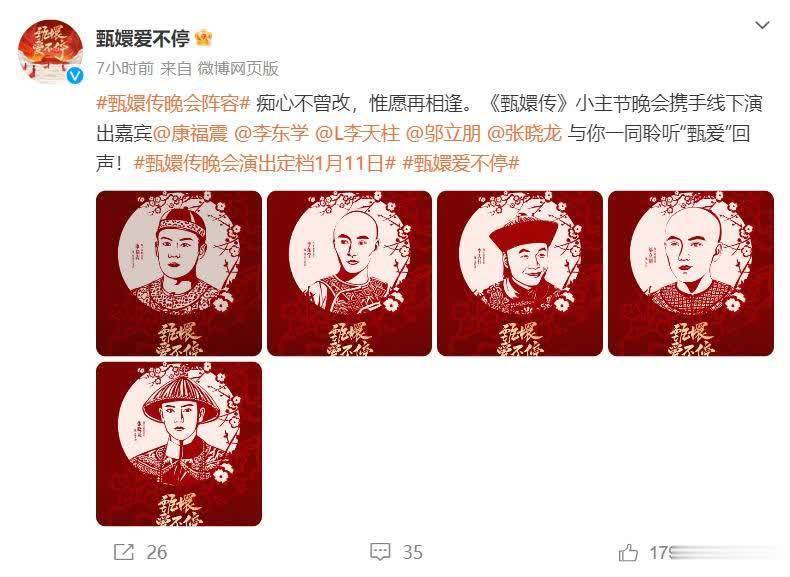The image size is (790, 577).
Task: Open the 甄嬛爱不停 username link
Action: pyautogui.click(x=143, y=38)
